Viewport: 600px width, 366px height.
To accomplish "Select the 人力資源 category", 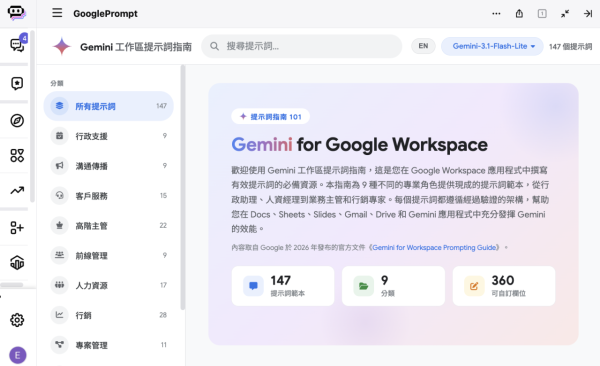I will [x=109, y=285].
